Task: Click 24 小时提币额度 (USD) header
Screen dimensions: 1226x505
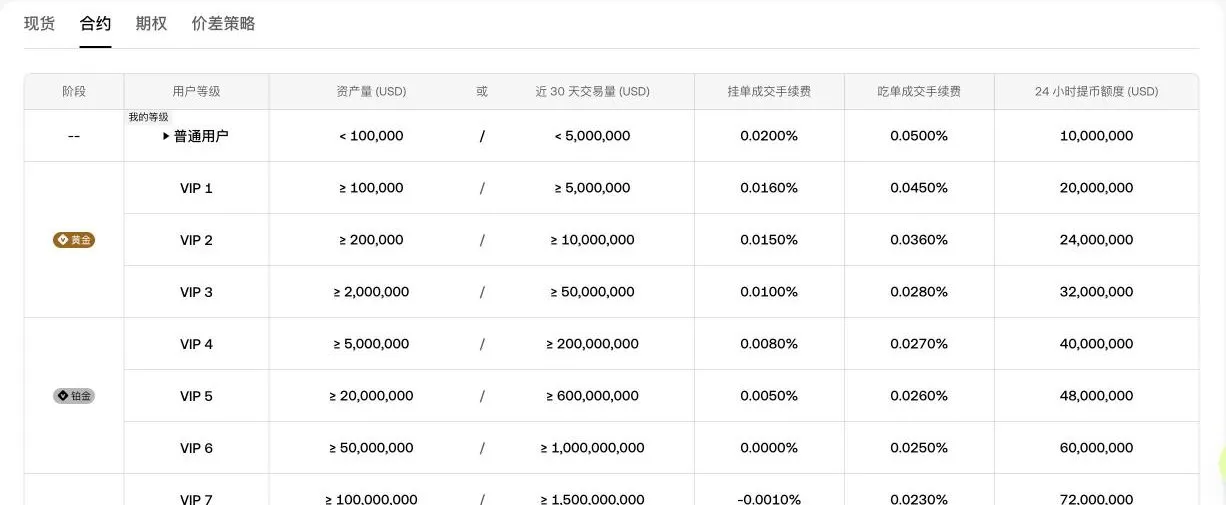Action: pyautogui.click(x=1096, y=91)
